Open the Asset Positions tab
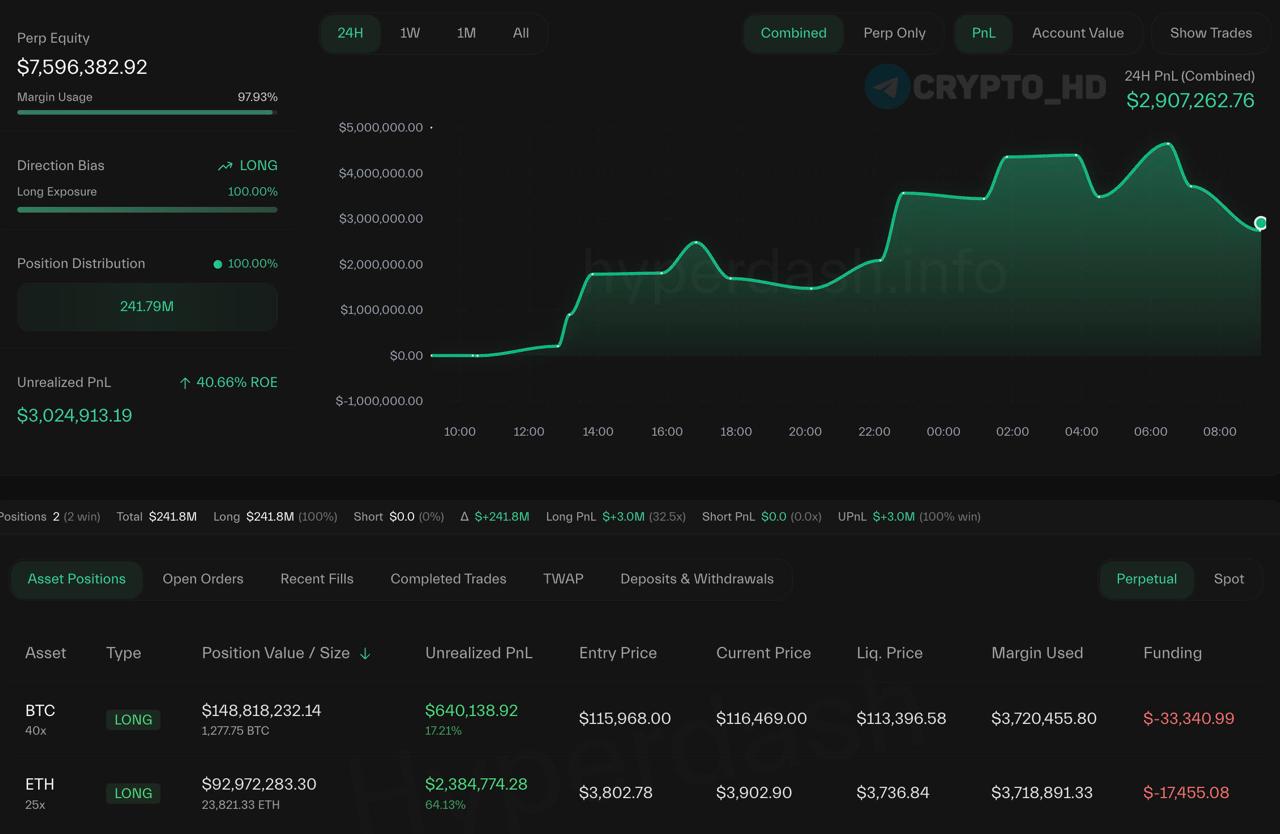Viewport: 1280px width, 834px height. pyautogui.click(x=77, y=579)
